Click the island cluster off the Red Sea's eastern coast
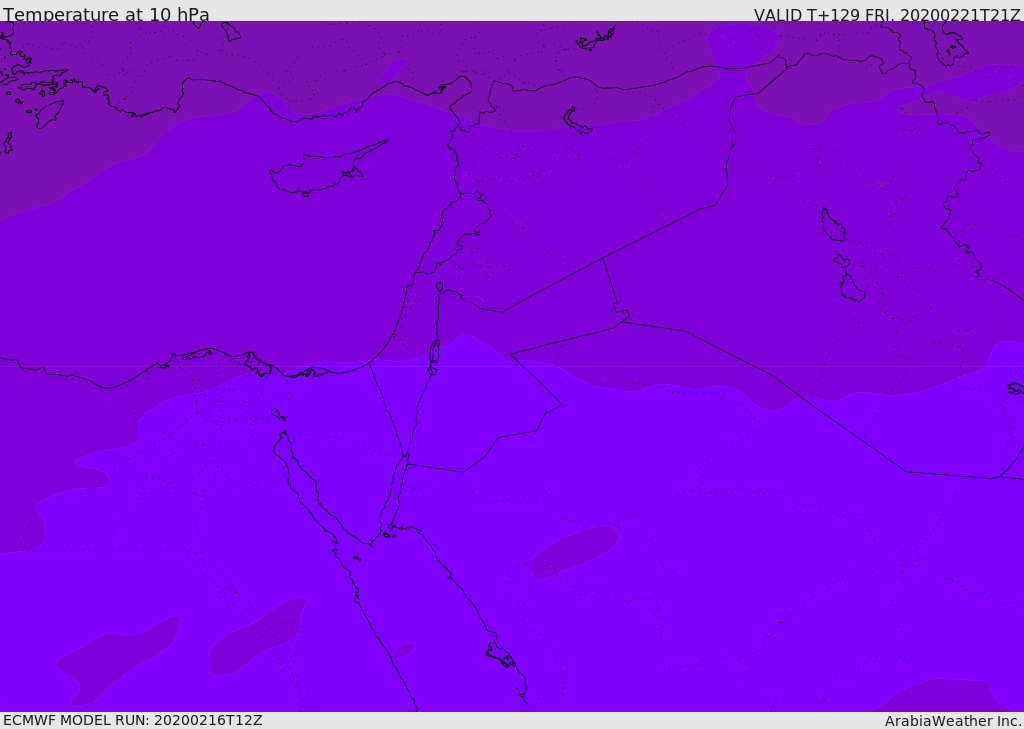 [500, 656]
